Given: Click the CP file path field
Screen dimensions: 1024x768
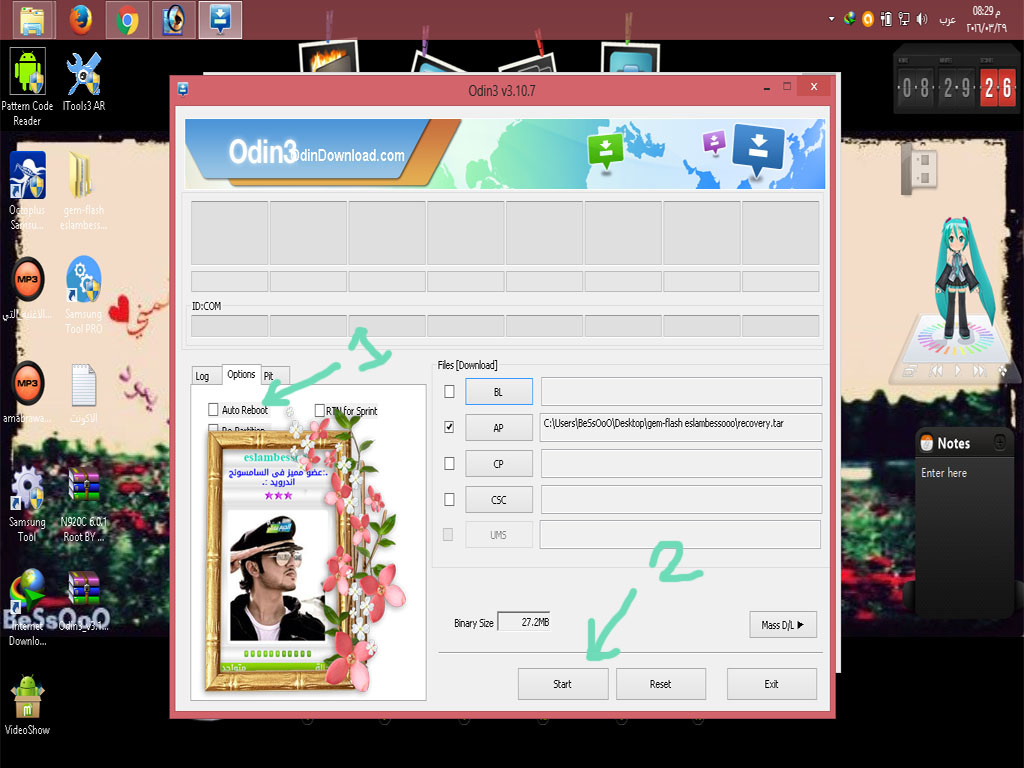Looking at the screenshot, I should pyautogui.click(x=681, y=464).
